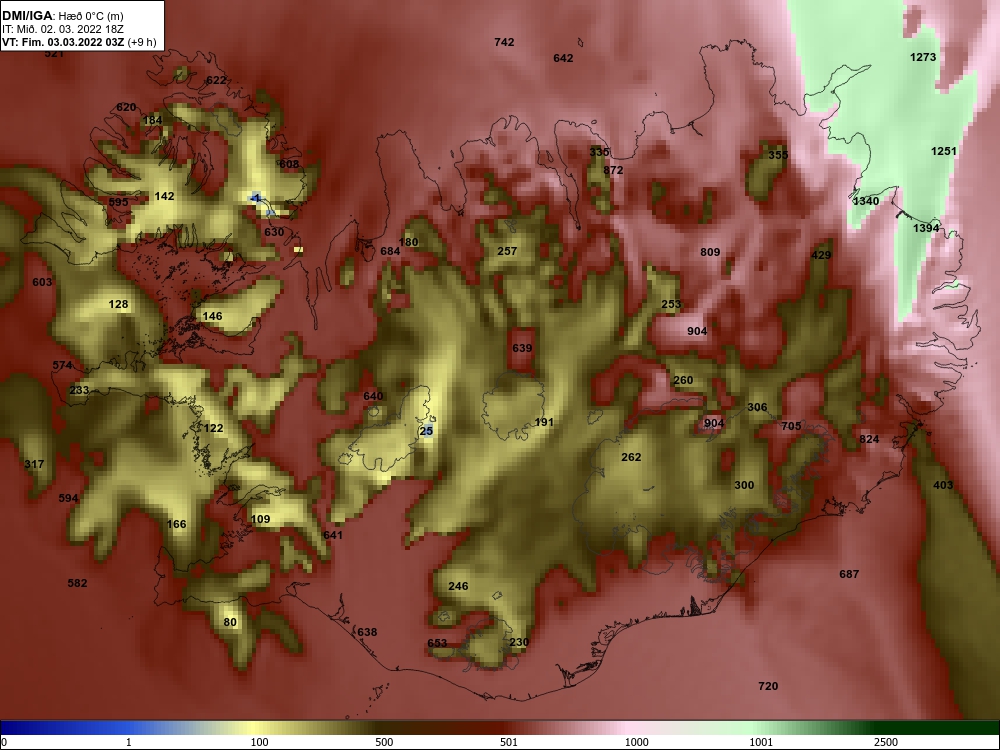
Task: Click the map value 809
Action: pos(710,252)
